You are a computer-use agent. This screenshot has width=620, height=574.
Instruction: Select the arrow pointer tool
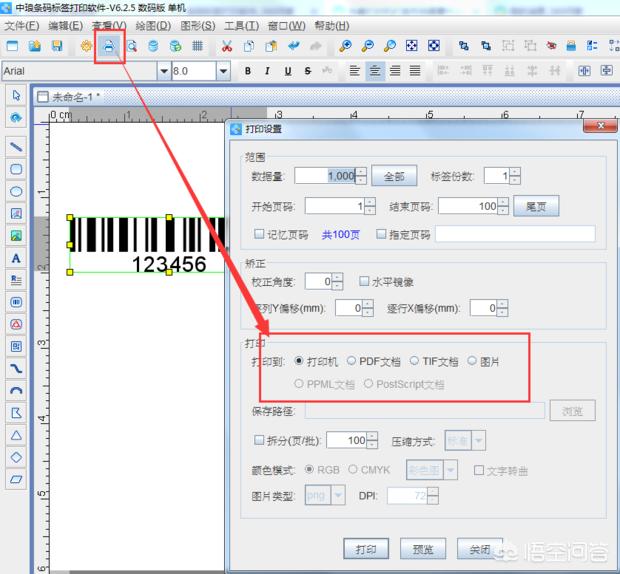pos(16,96)
